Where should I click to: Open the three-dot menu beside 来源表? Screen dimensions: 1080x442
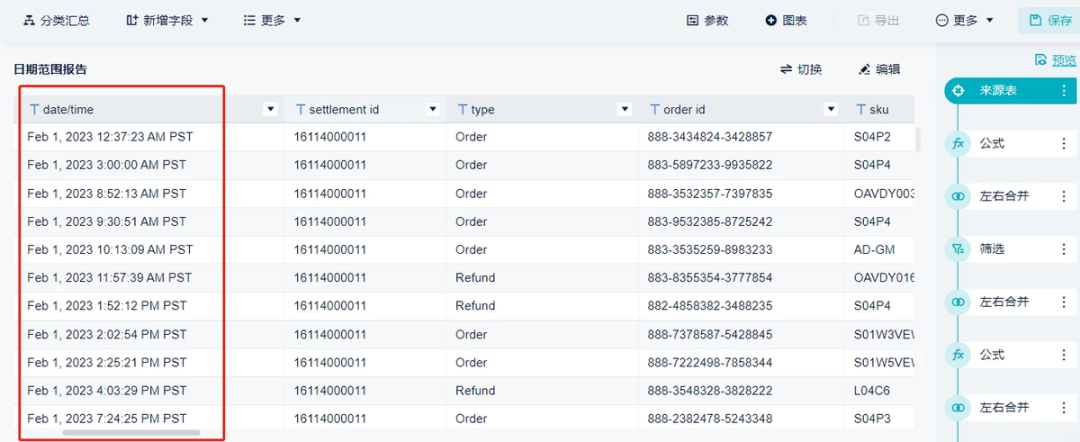click(1064, 90)
